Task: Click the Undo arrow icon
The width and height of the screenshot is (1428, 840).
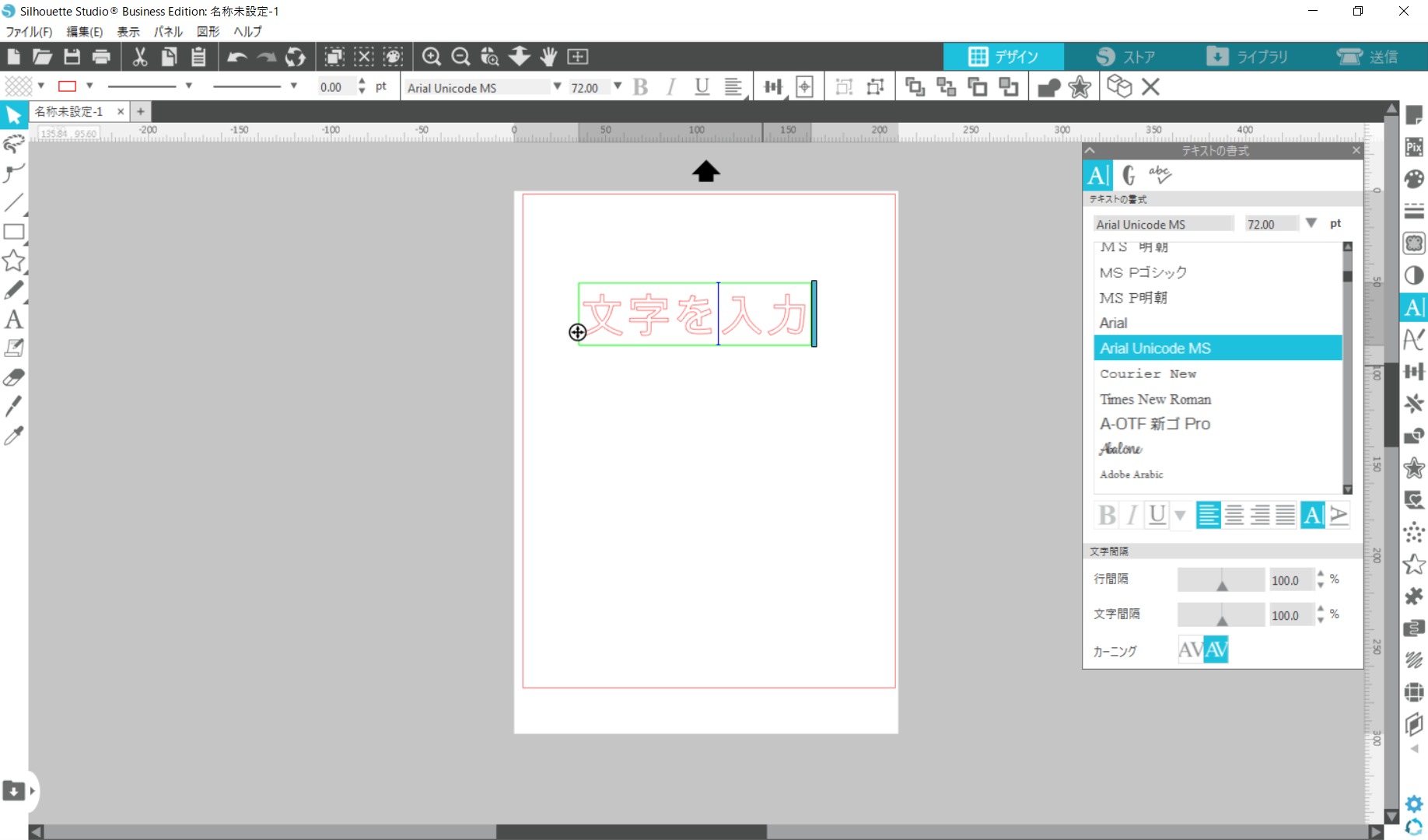Action: pos(237,57)
